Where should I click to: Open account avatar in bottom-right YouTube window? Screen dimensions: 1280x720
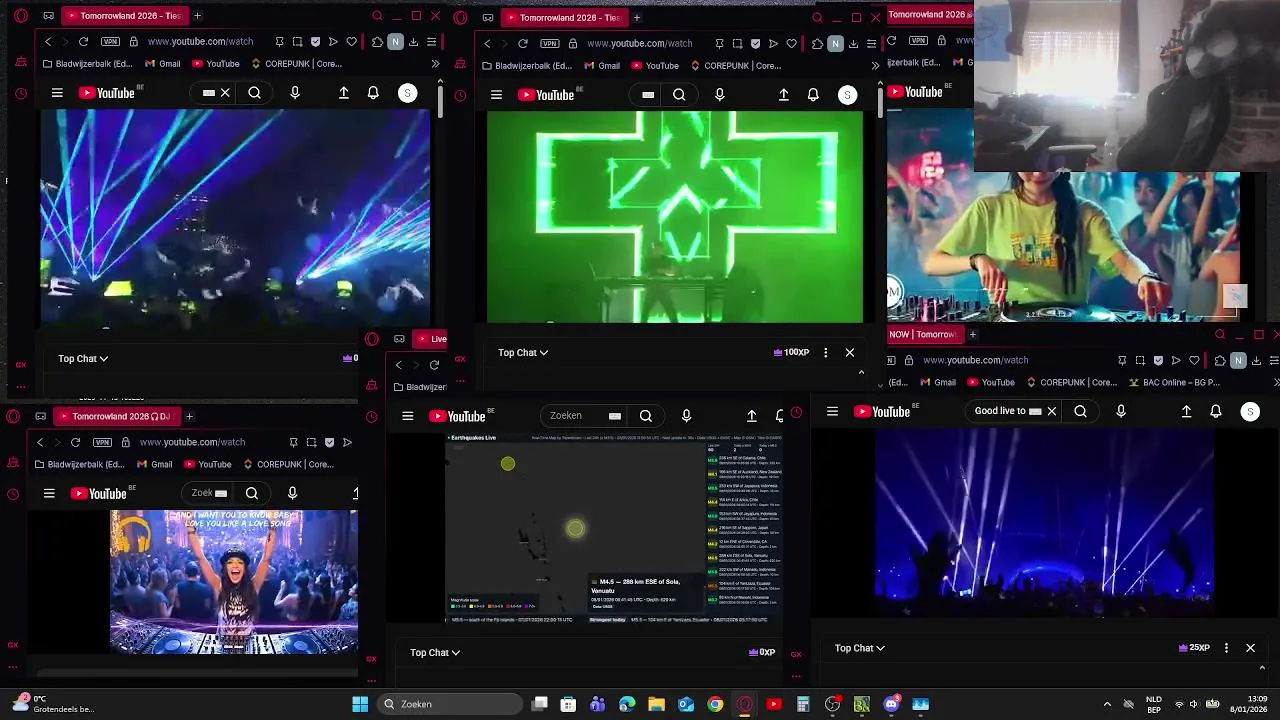(x=1249, y=411)
